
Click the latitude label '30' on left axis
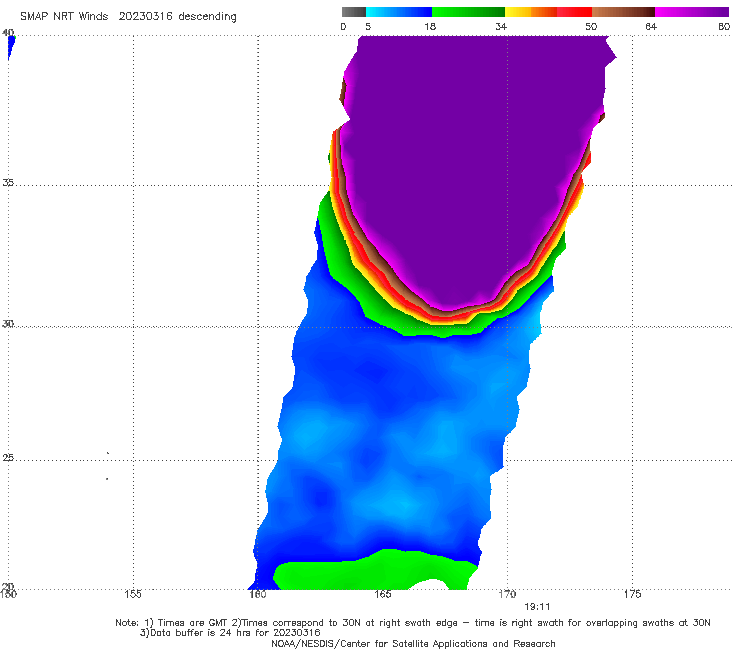[8, 324]
